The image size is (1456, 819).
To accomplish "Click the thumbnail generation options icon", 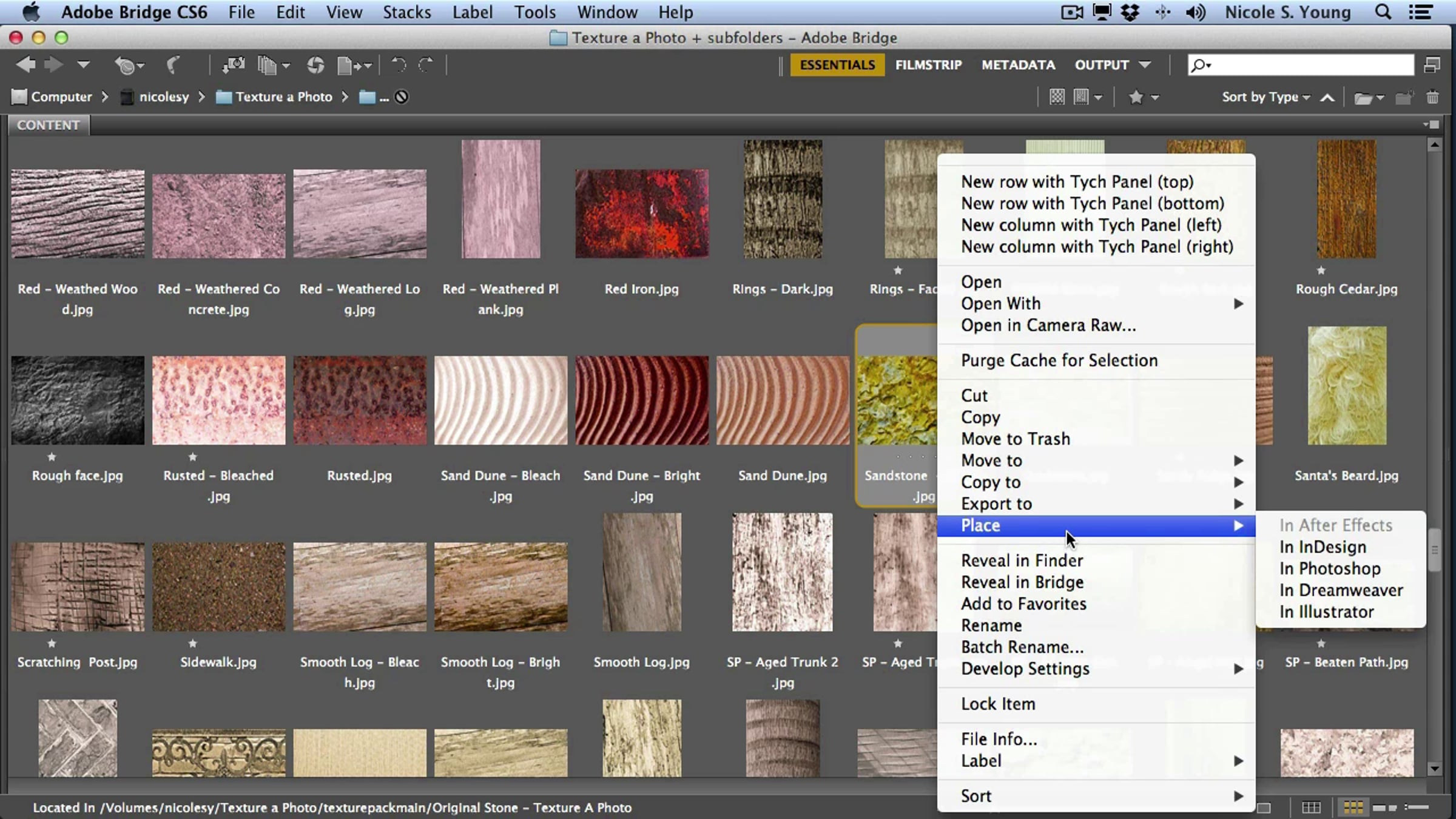I will pos(1087,97).
